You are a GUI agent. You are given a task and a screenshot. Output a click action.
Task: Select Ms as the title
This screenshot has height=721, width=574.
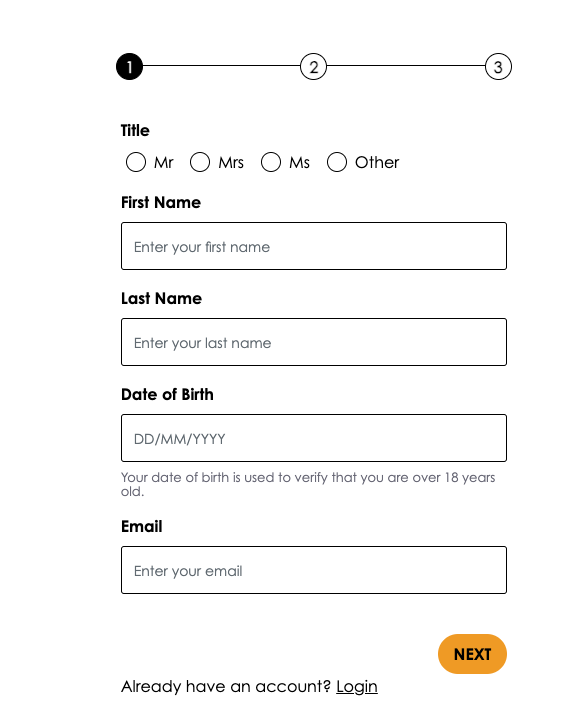click(271, 162)
